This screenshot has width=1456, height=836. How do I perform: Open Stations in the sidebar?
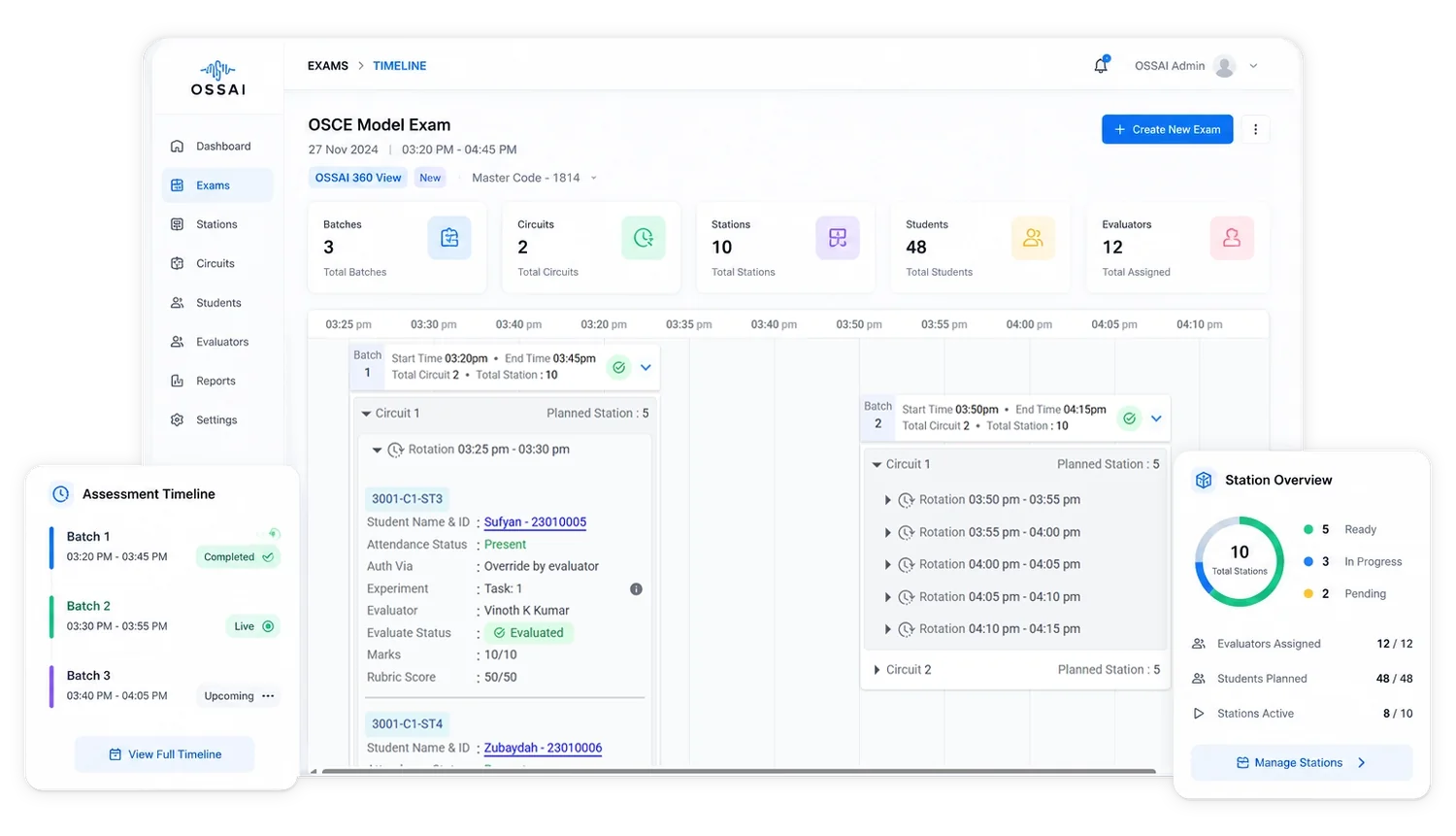click(217, 224)
